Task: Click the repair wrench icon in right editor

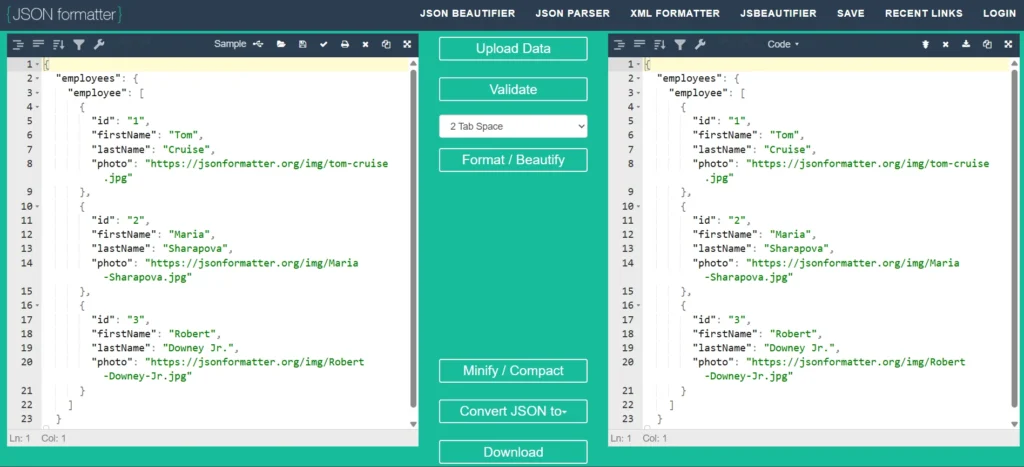Action: tap(701, 44)
